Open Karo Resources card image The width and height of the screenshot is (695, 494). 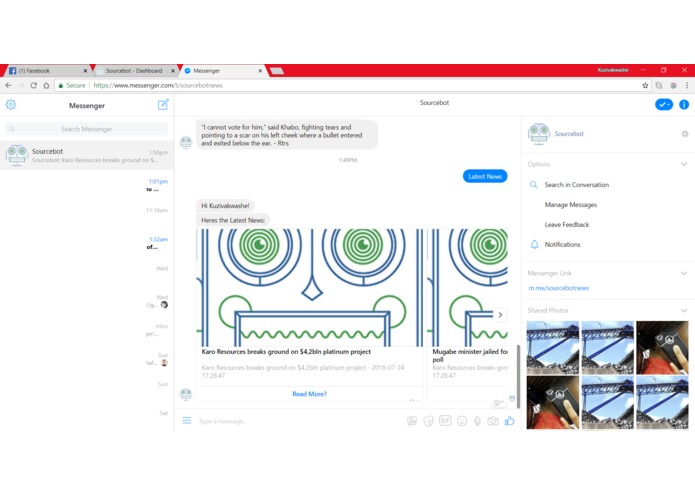[309, 288]
